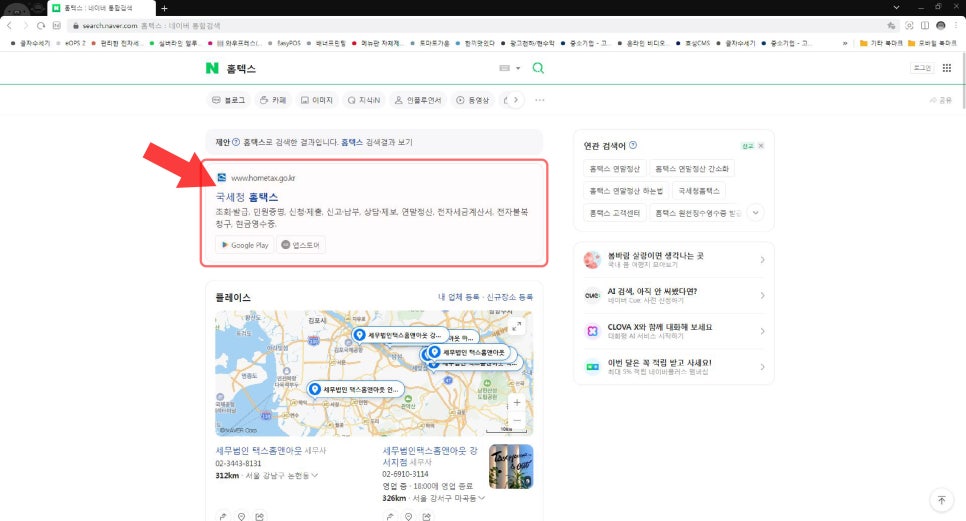Open the 국세청 홈택스 result title
Screen dimensions: 966x521
coord(246,197)
